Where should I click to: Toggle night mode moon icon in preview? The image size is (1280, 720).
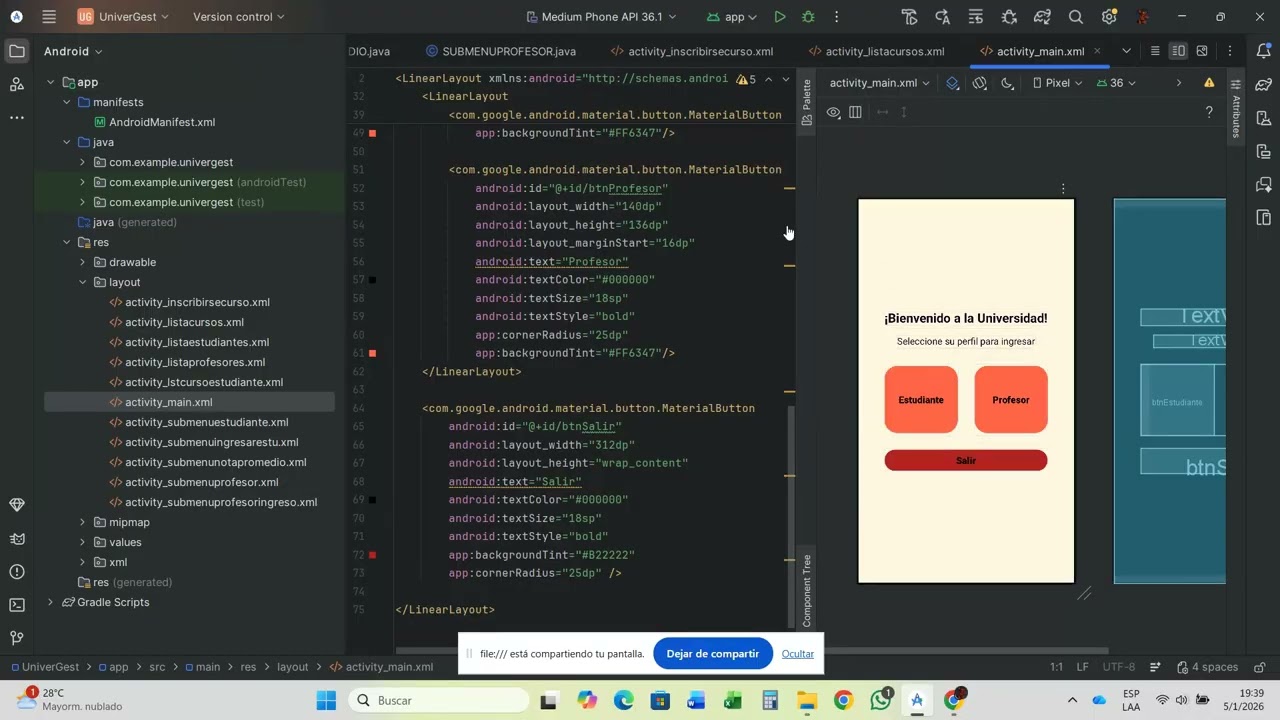pyautogui.click(x=1007, y=83)
